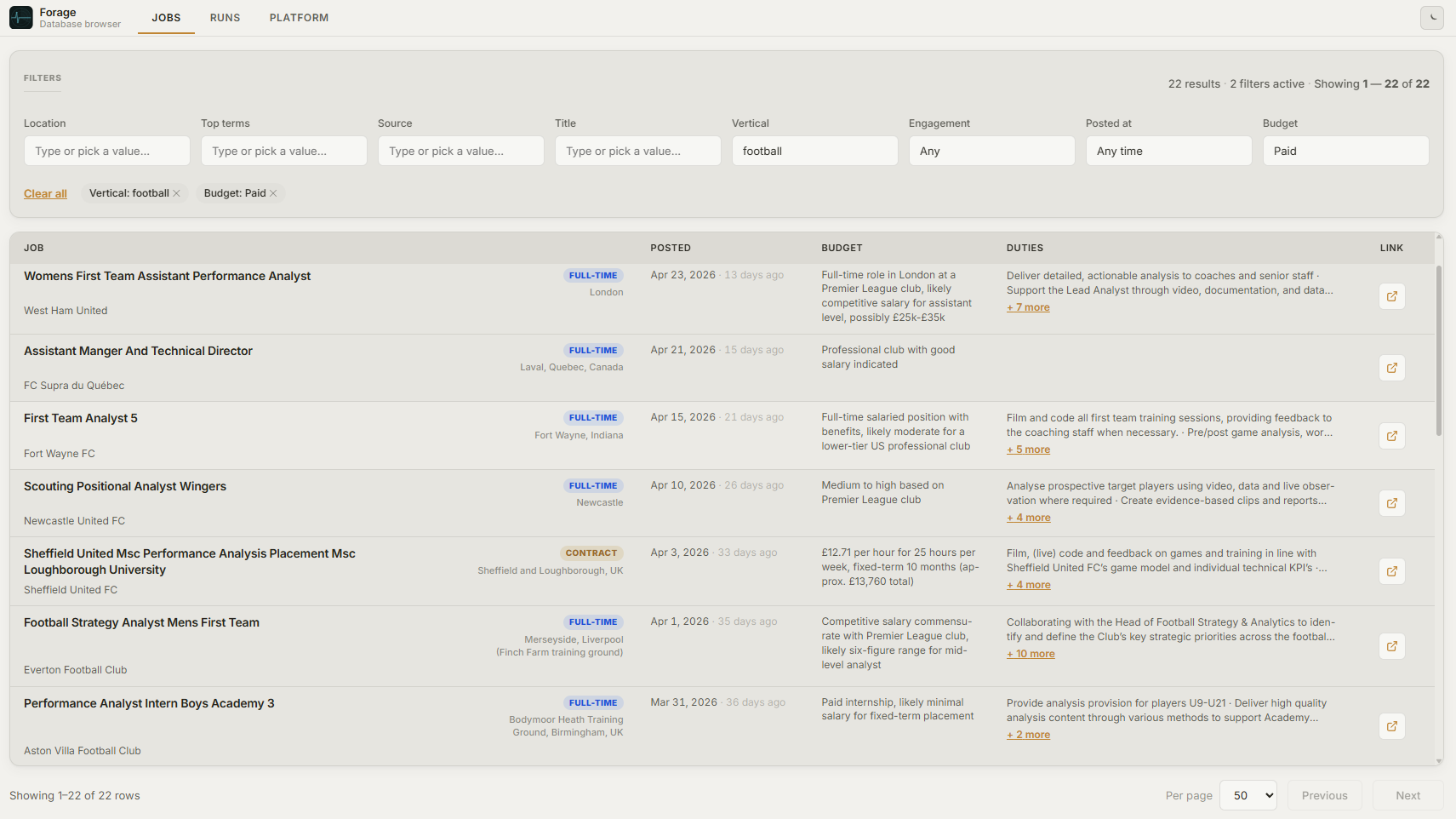Image resolution: width=1456 pixels, height=819 pixels.
Task: Click the Forage logo icon
Action: (21, 17)
